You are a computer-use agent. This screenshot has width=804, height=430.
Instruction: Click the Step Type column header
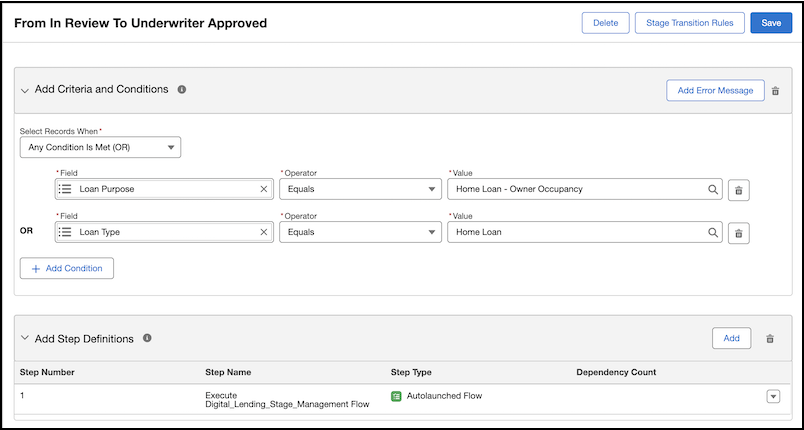[411, 372]
